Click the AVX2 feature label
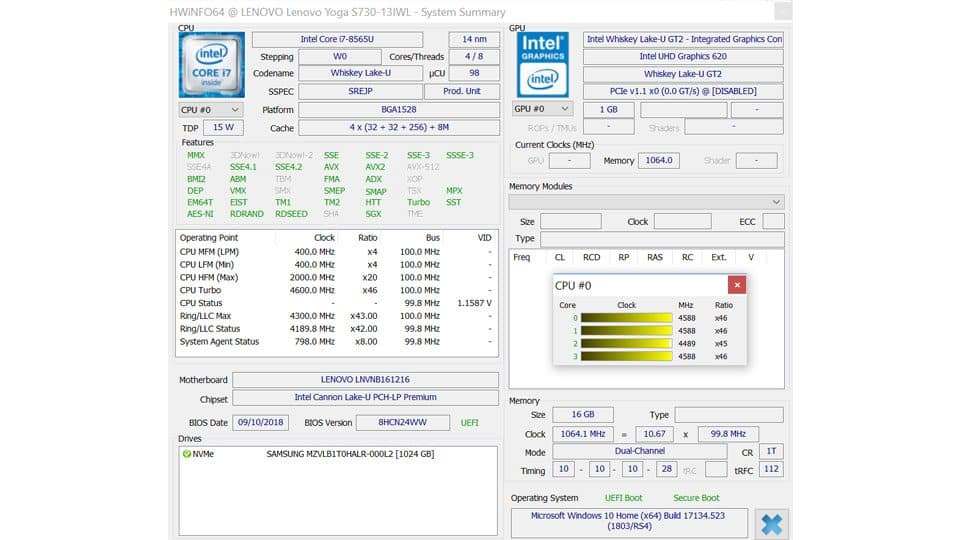Screen dimensions: 960x540 pyautogui.click(x=375, y=167)
